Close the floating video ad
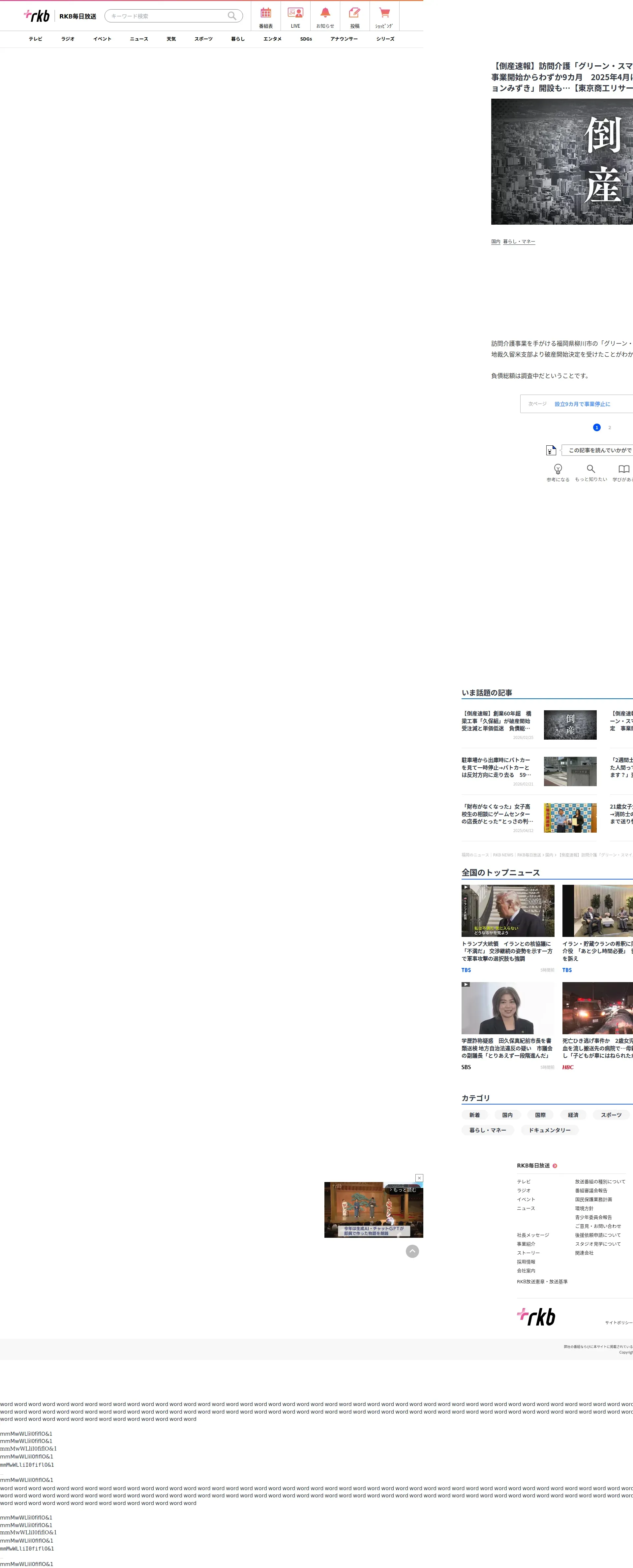The height and width of the screenshot is (1568, 633). [419, 1178]
